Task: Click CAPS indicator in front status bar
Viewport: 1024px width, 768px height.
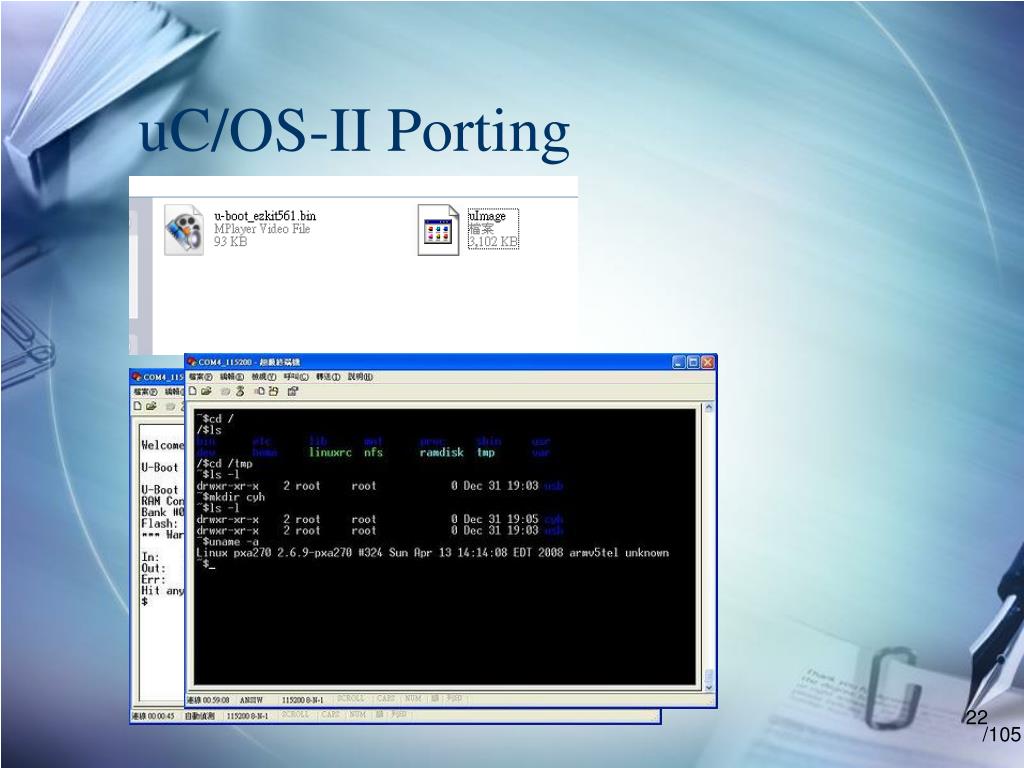Action: (x=386, y=698)
